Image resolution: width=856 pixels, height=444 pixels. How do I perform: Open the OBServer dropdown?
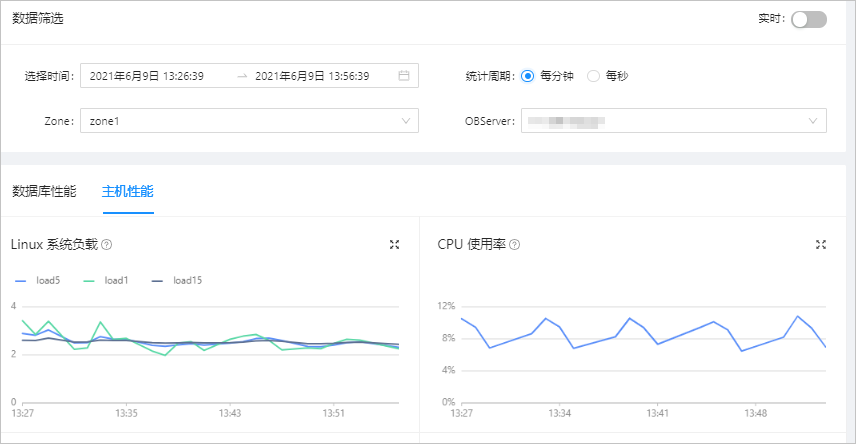[x=674, y=121]
